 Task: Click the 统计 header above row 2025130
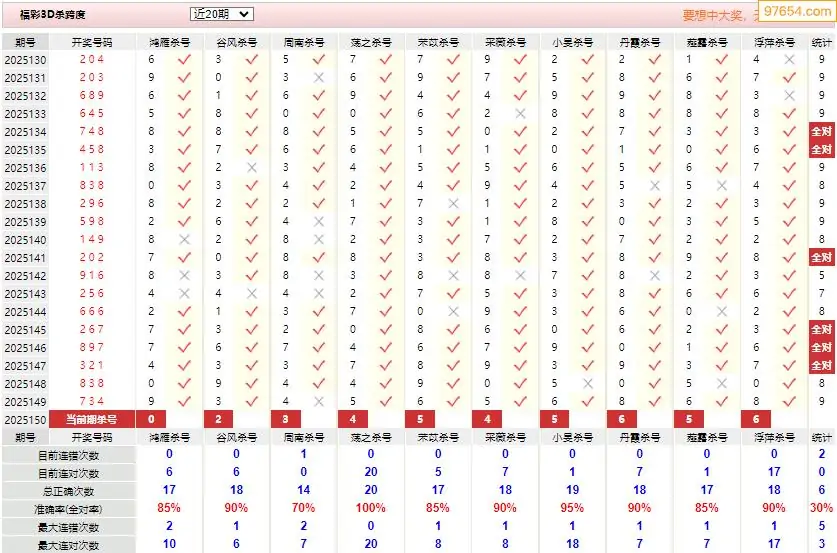click(822, 42)
